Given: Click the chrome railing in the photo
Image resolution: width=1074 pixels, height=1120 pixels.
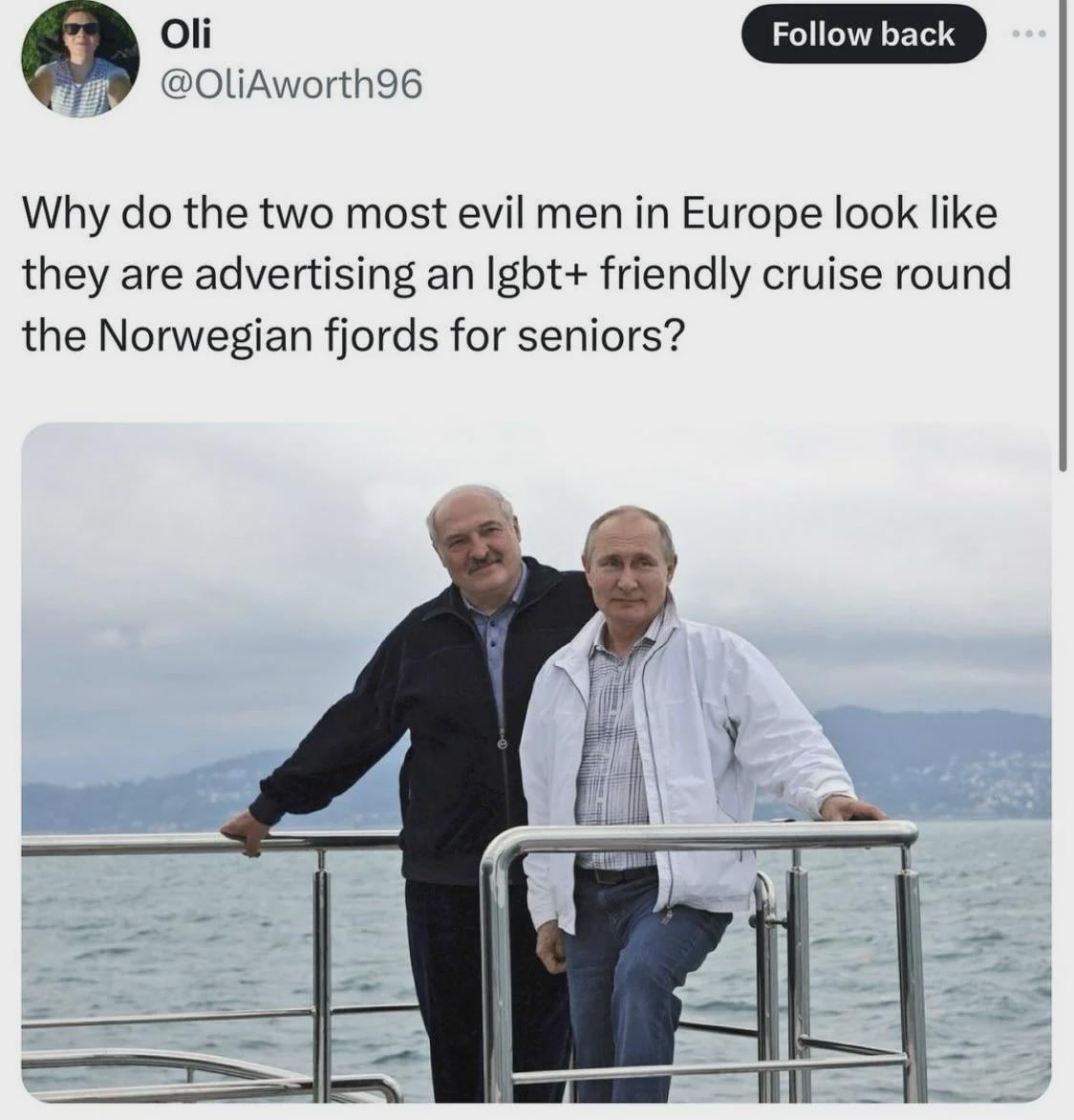Looking at the screenshot, I should click(x=699, y=837).
